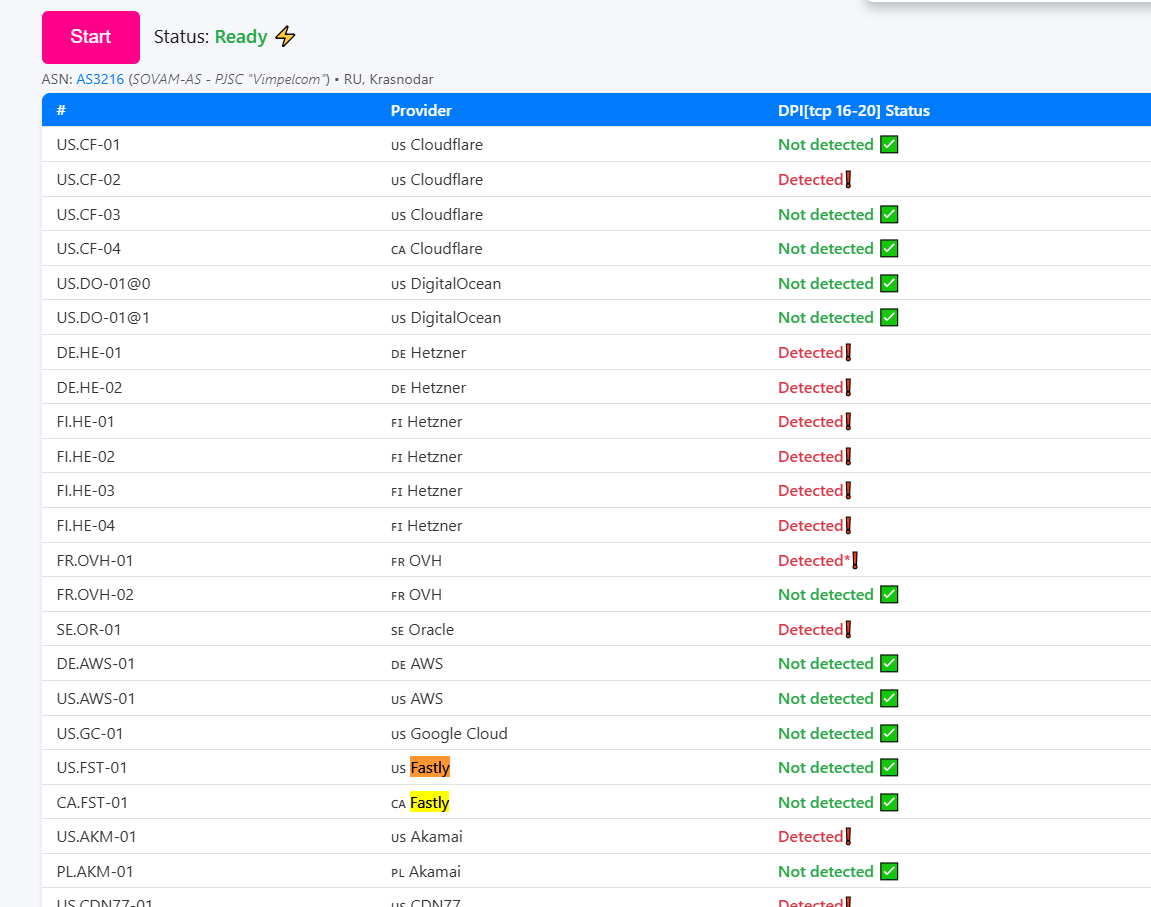This screenshot has height=907, width=1151.
Task: Click the red exclamation in FI.HE-03 row
Action: 848,491
